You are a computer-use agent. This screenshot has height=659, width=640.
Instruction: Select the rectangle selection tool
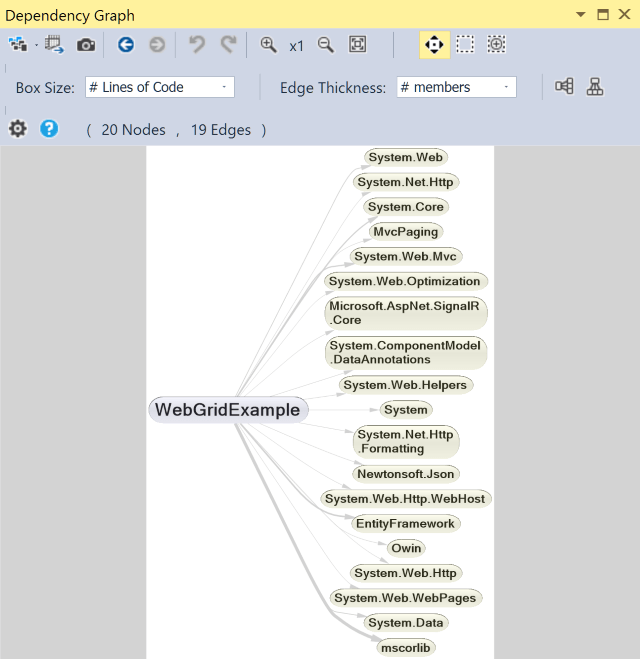click(x=465, y=44)
